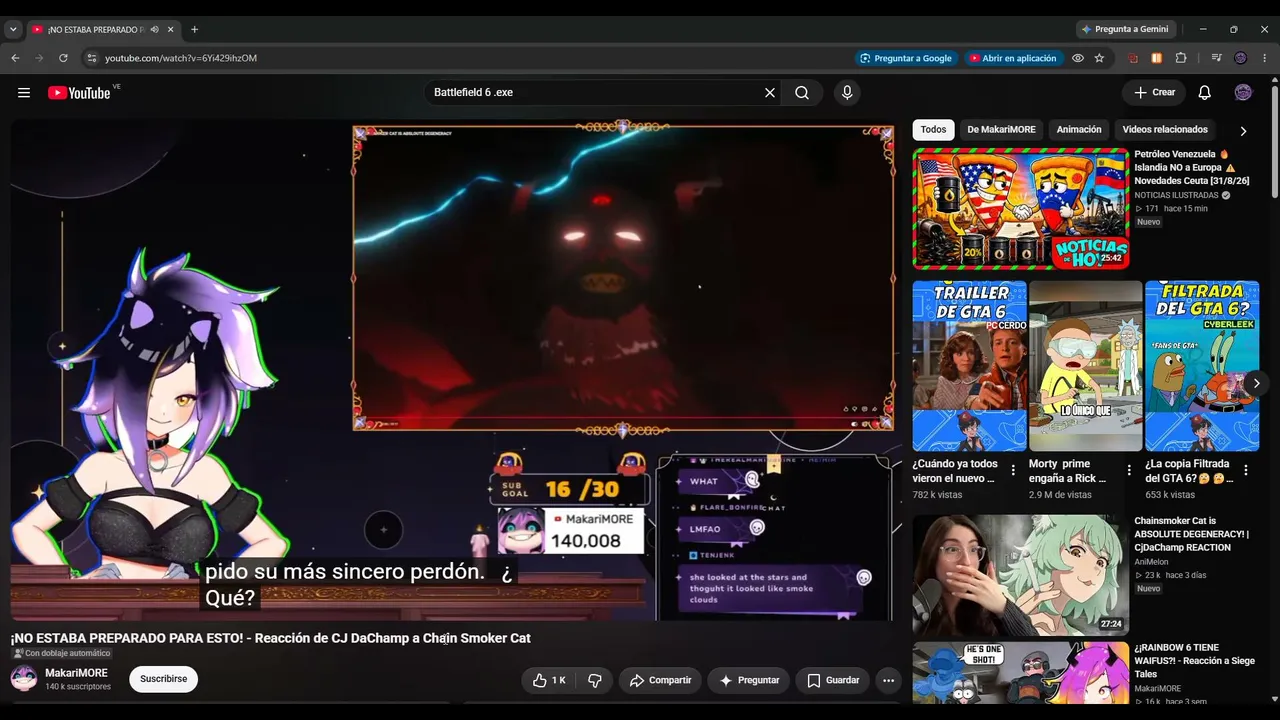Open the MakariMORE channel name link

click(76, 673)
